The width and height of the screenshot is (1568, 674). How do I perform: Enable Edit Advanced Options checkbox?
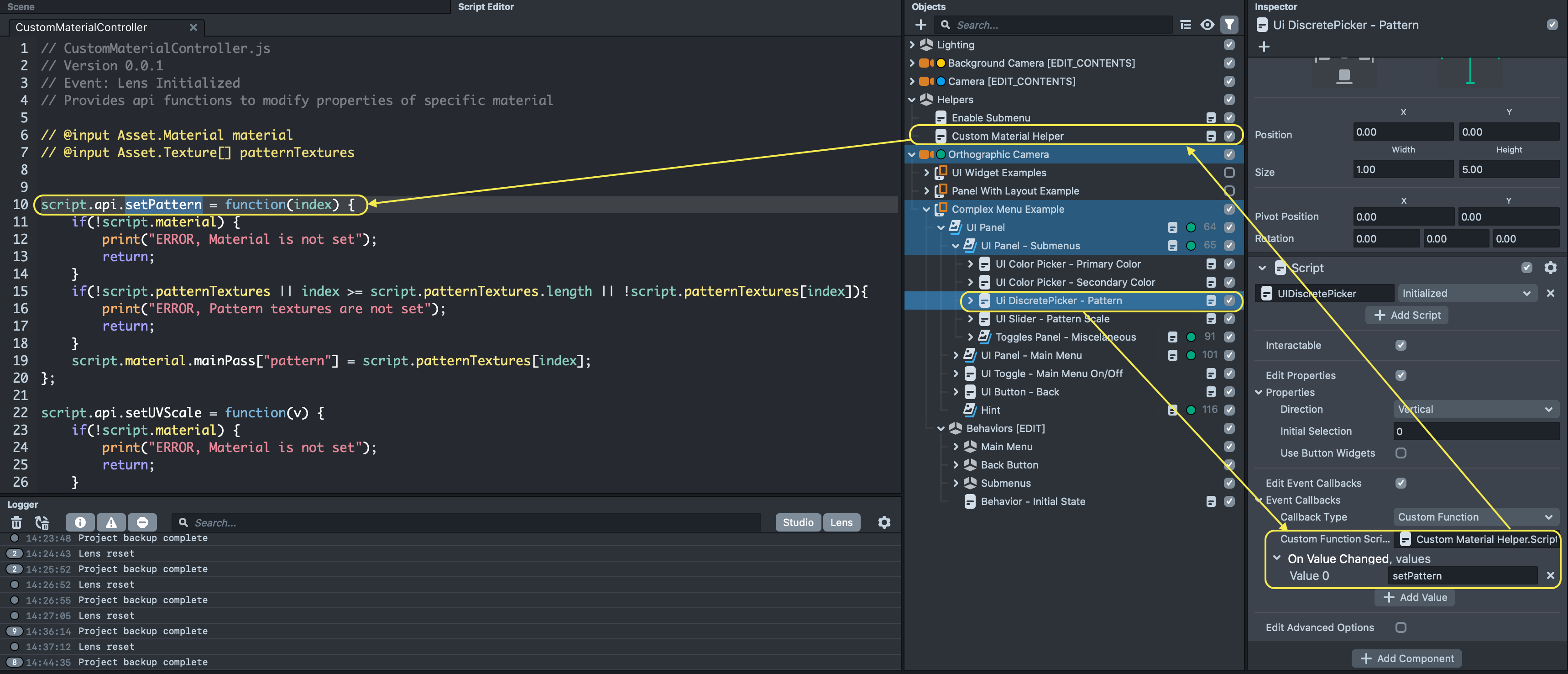[x=1401, y=627]
